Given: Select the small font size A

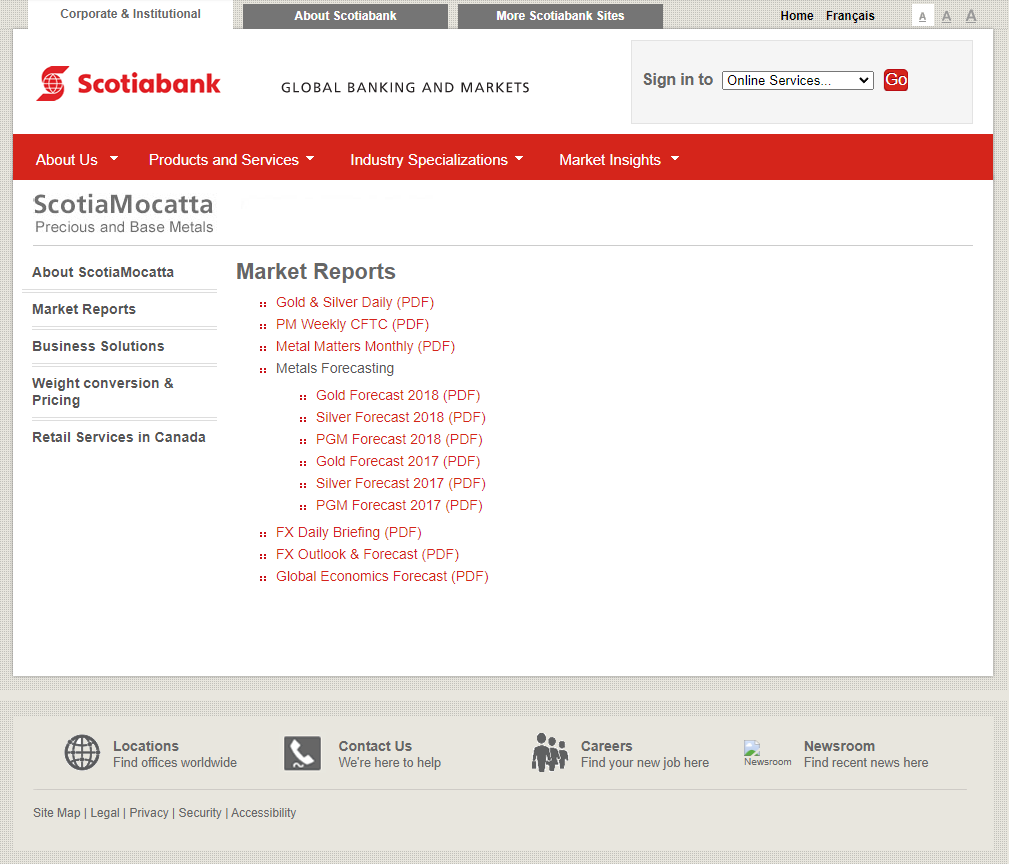Looking at the screenshot, I should pyautogui.click(x=923, y=16).
